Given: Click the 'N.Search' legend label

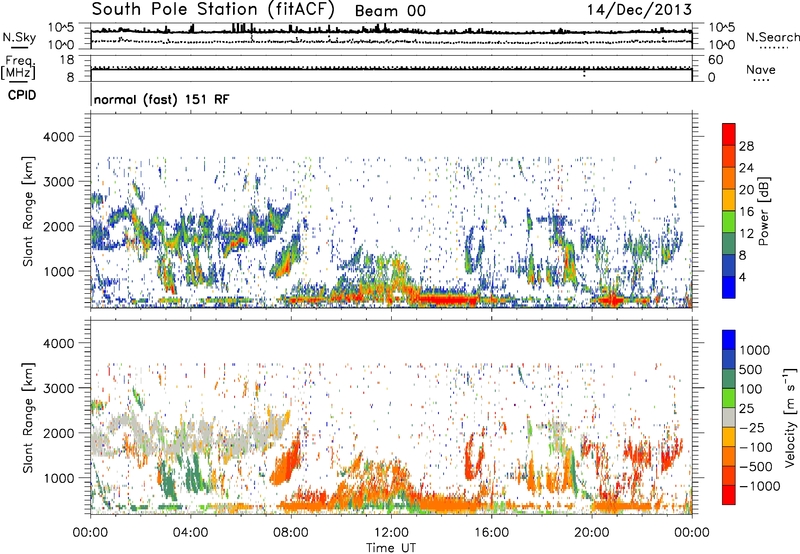Looking at the screenshot, I should pyautogui.click(x=772, y=37).
